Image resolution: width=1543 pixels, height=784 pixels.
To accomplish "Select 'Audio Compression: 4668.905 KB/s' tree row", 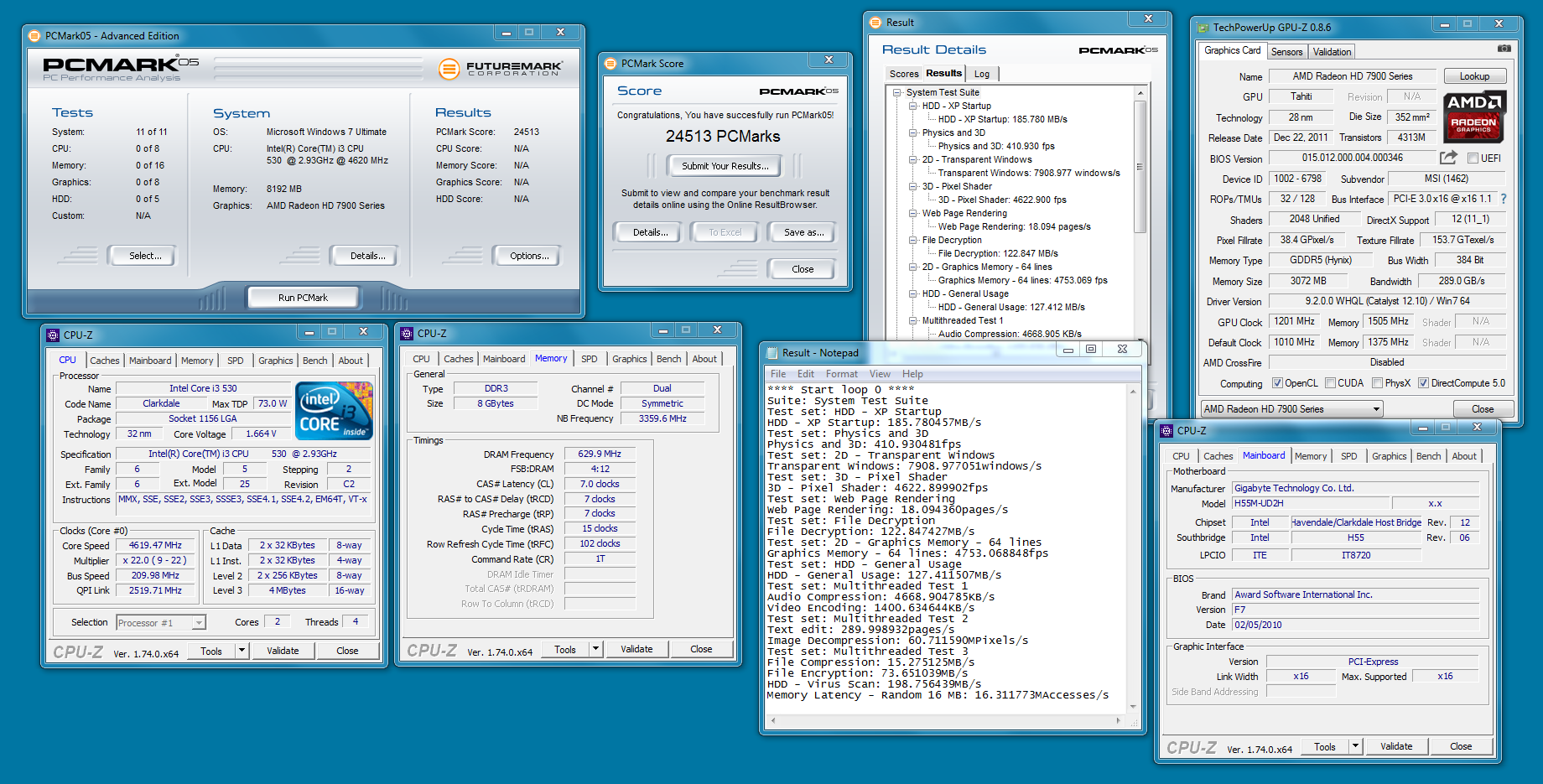I will tap(1010, 334).
